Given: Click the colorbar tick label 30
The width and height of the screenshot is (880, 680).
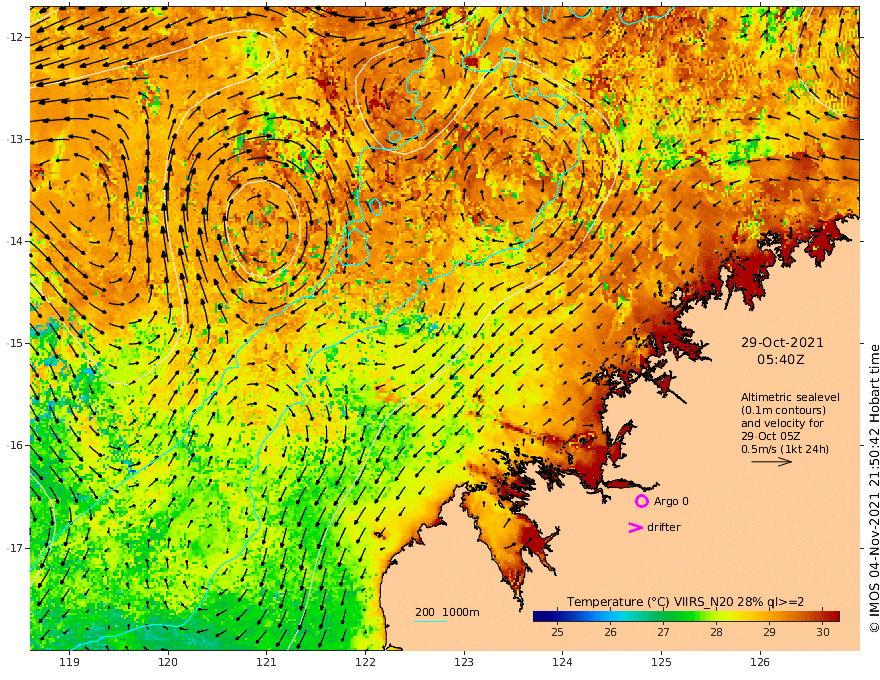Looking at the screenshot, I should 823,632.
